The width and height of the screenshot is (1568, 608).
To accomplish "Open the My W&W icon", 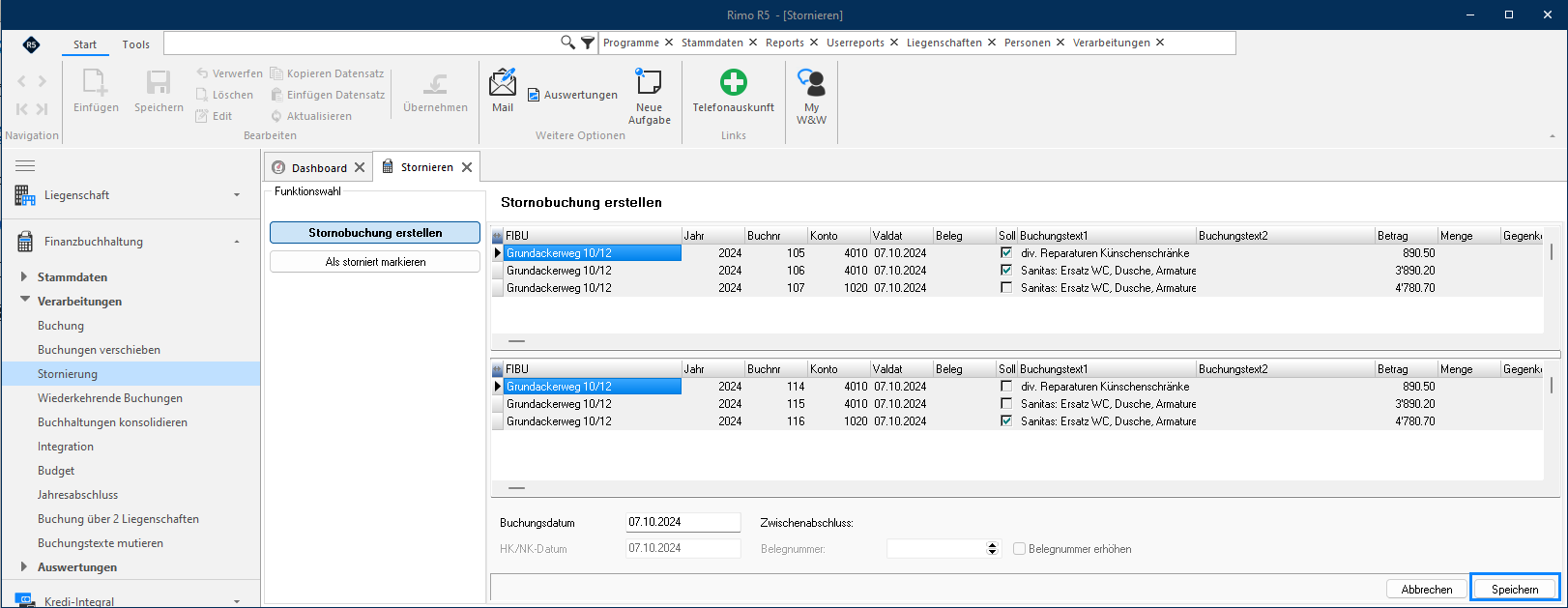I will (x=811, y=81).
